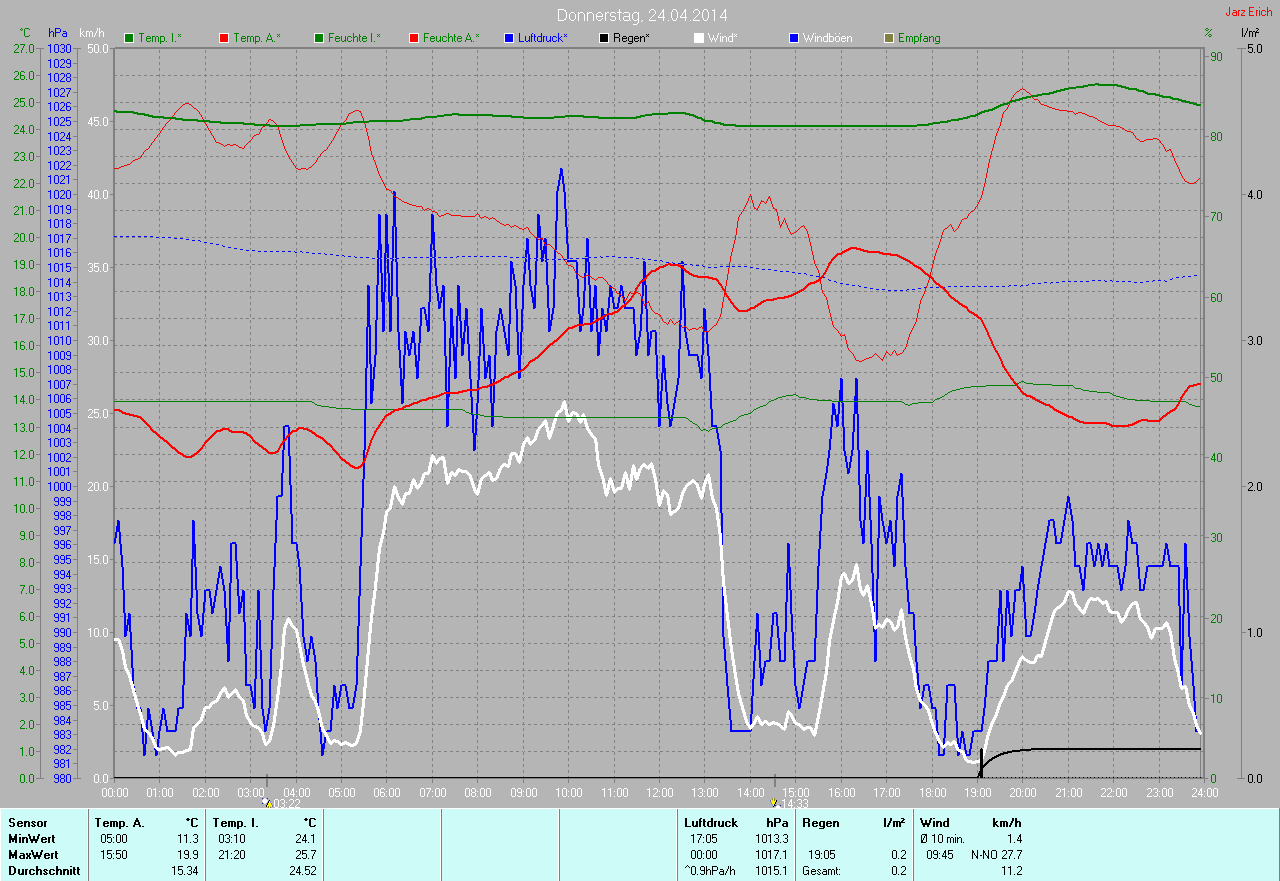Click the Jarz Erich text in the corner
This screenshot has height=881, width=1280.
click(x=1248, y=12)
